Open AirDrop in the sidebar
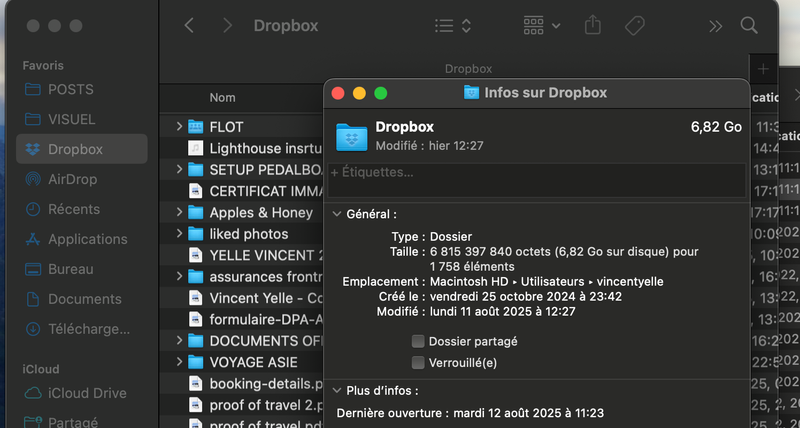The width and height of the screenshot is (800, 428). (x=73, y=179)
